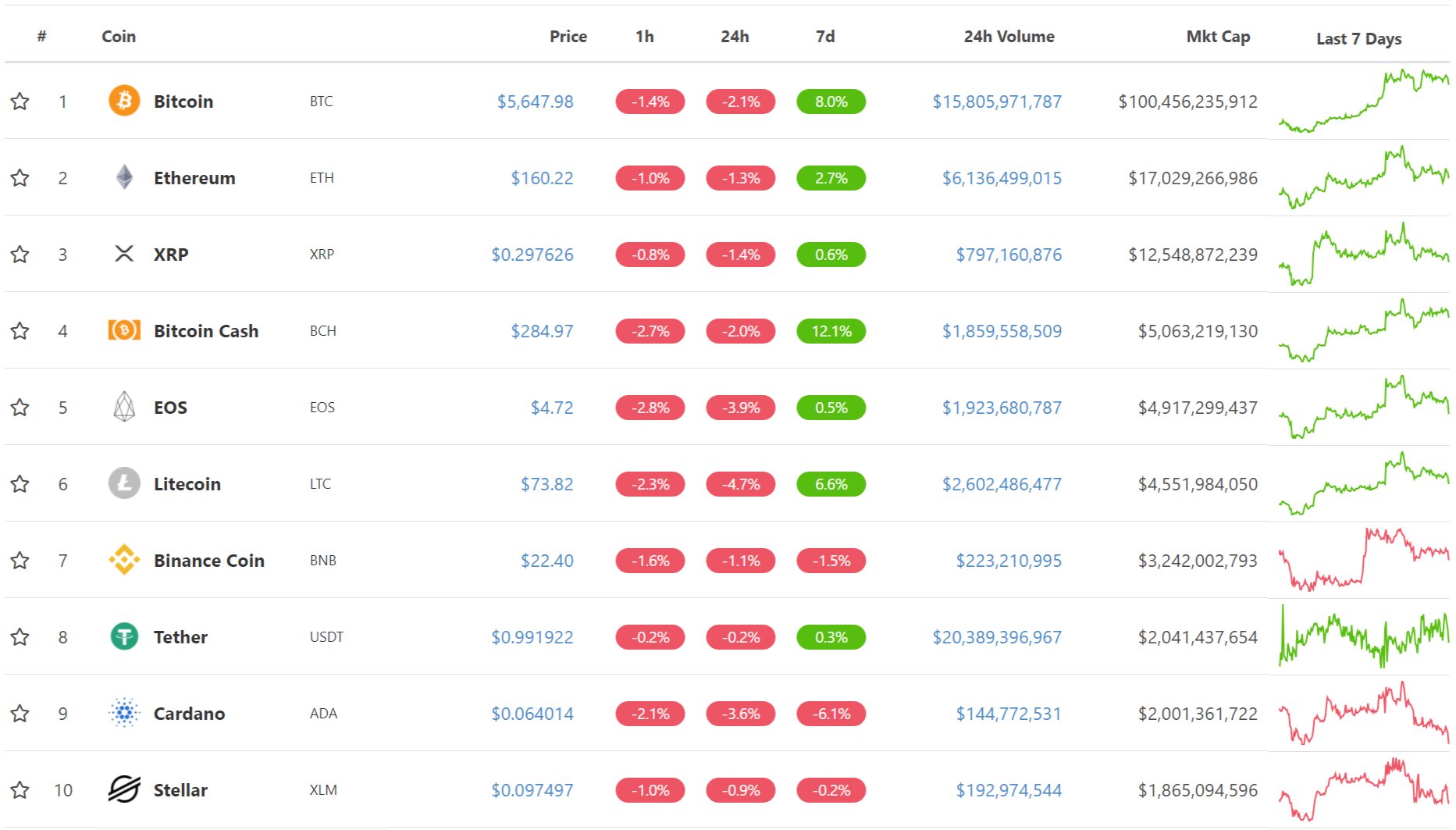Star Litecoin as a favorite
Image resolution: width=1456 pixels, height=830 pixels.
(x=20, y=483)
